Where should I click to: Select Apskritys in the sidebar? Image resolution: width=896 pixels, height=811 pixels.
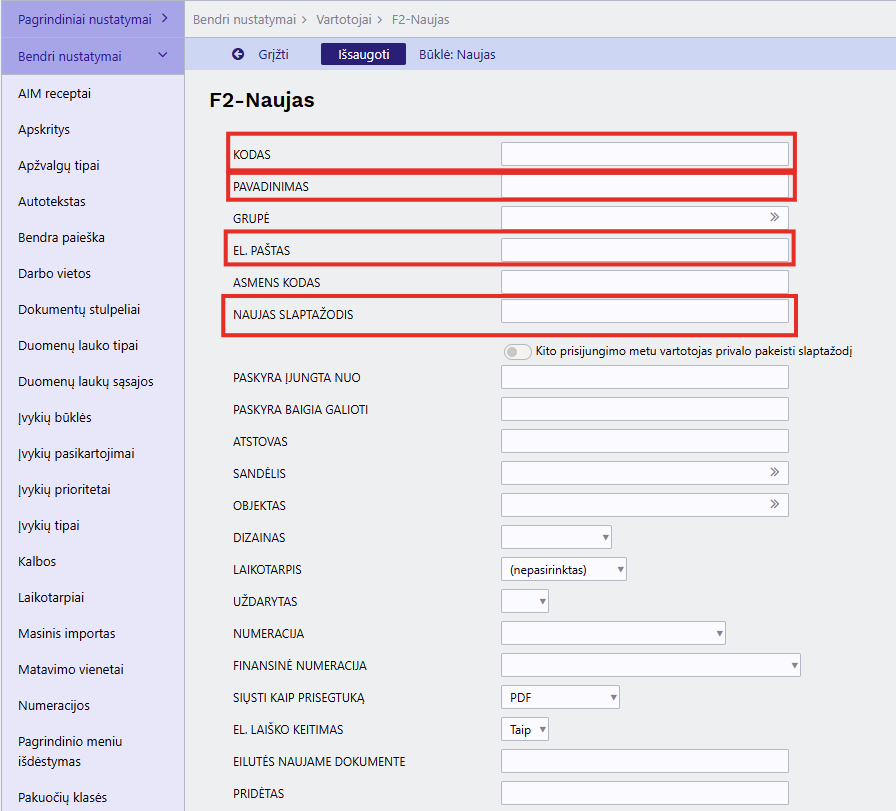coord(44,130)
